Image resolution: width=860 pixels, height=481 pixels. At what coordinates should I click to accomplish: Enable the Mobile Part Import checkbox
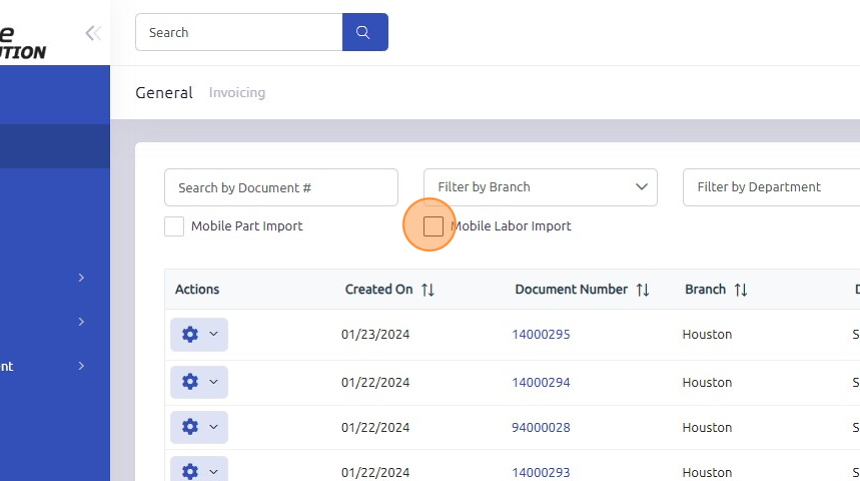[174, 226]
